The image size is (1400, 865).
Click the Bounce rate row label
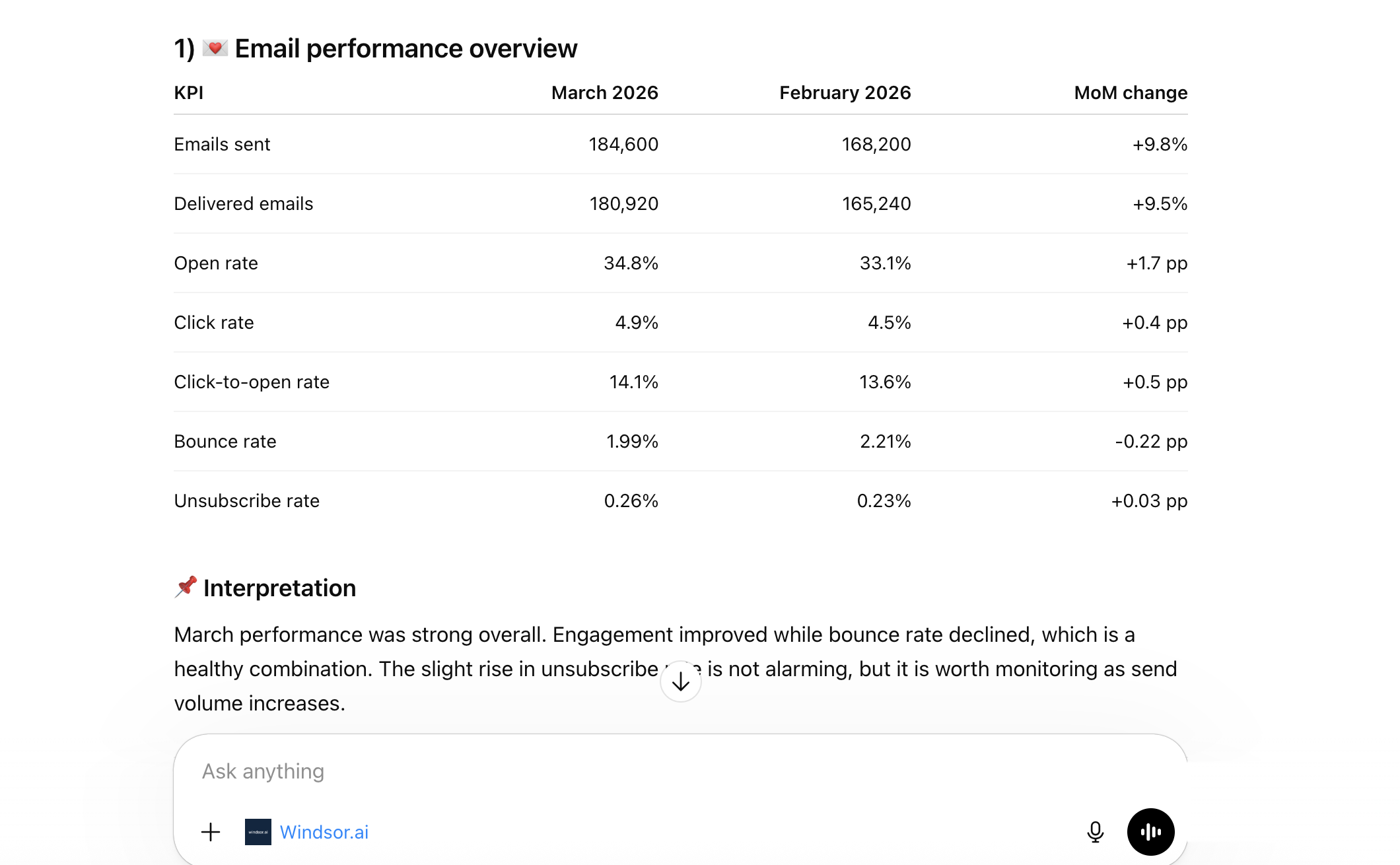[225, 441]
